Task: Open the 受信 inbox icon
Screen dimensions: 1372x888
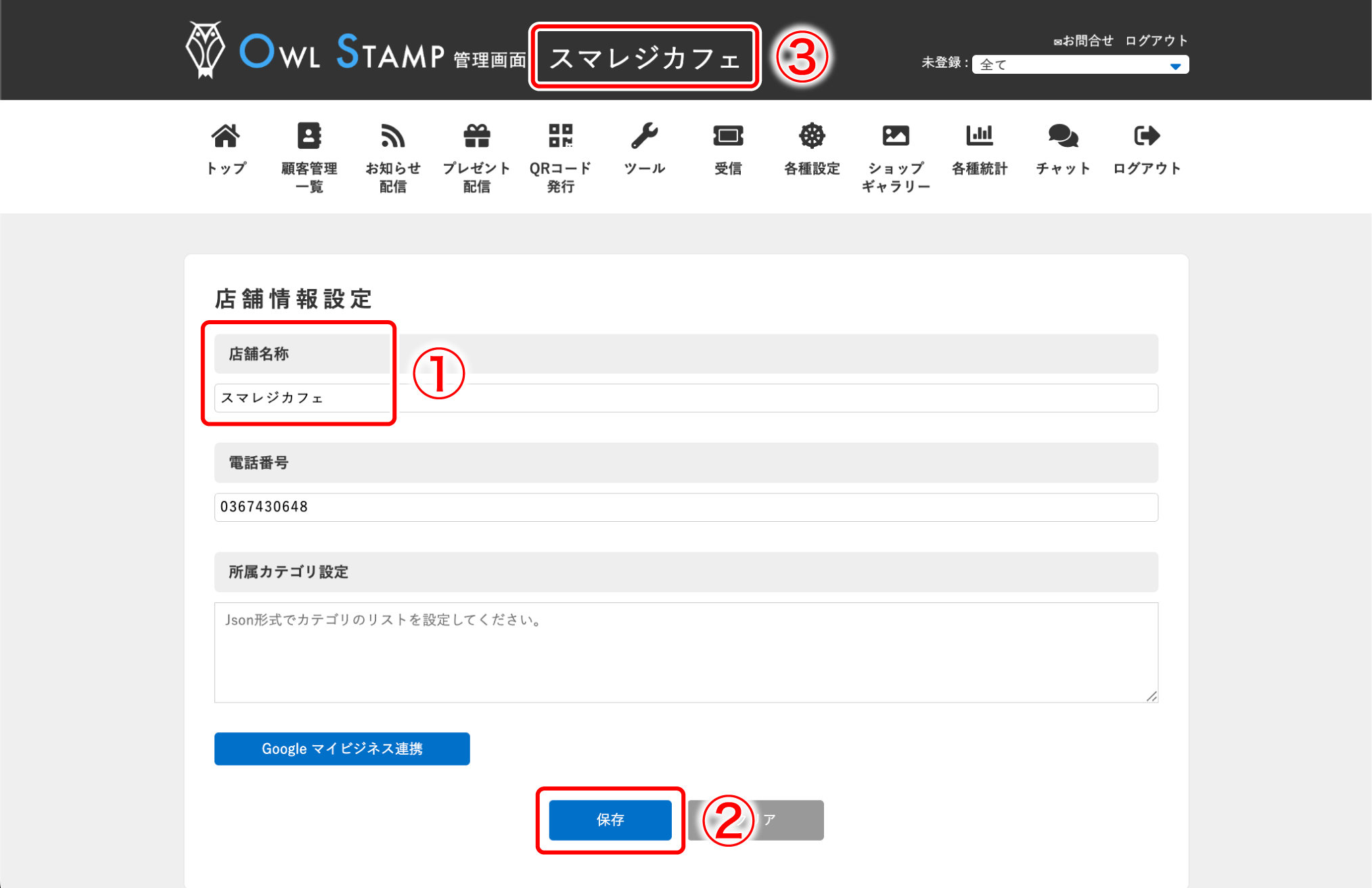Action: tap(727, 149)
